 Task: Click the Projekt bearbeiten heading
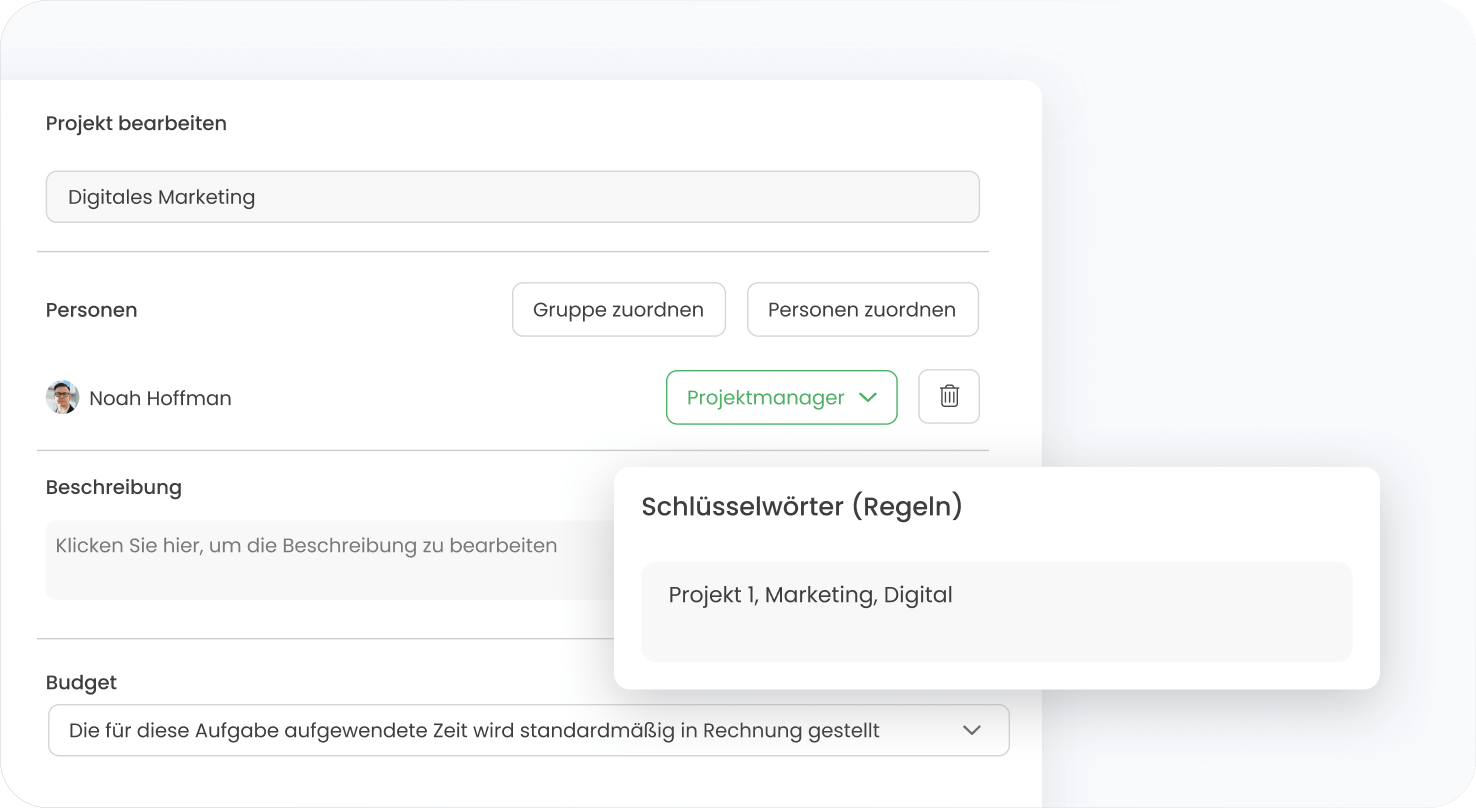[x=136, y=123]
